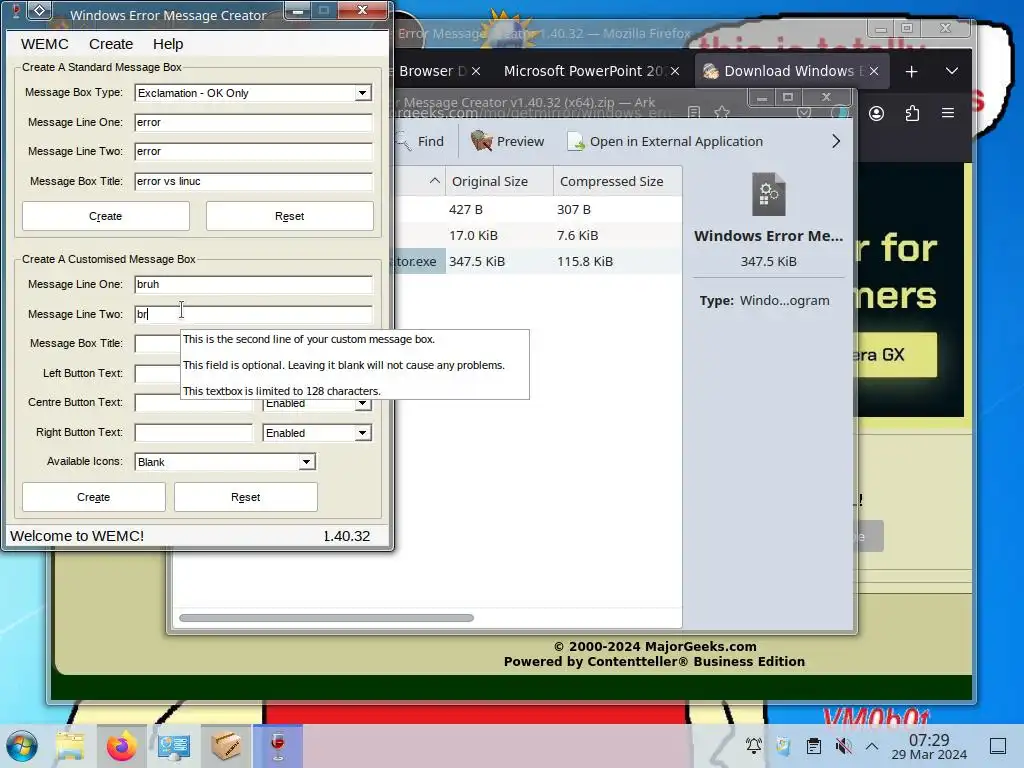Click show desktop button
Image resolution: width=1024 pixels, height=768 pixels.
pos(998,746)
